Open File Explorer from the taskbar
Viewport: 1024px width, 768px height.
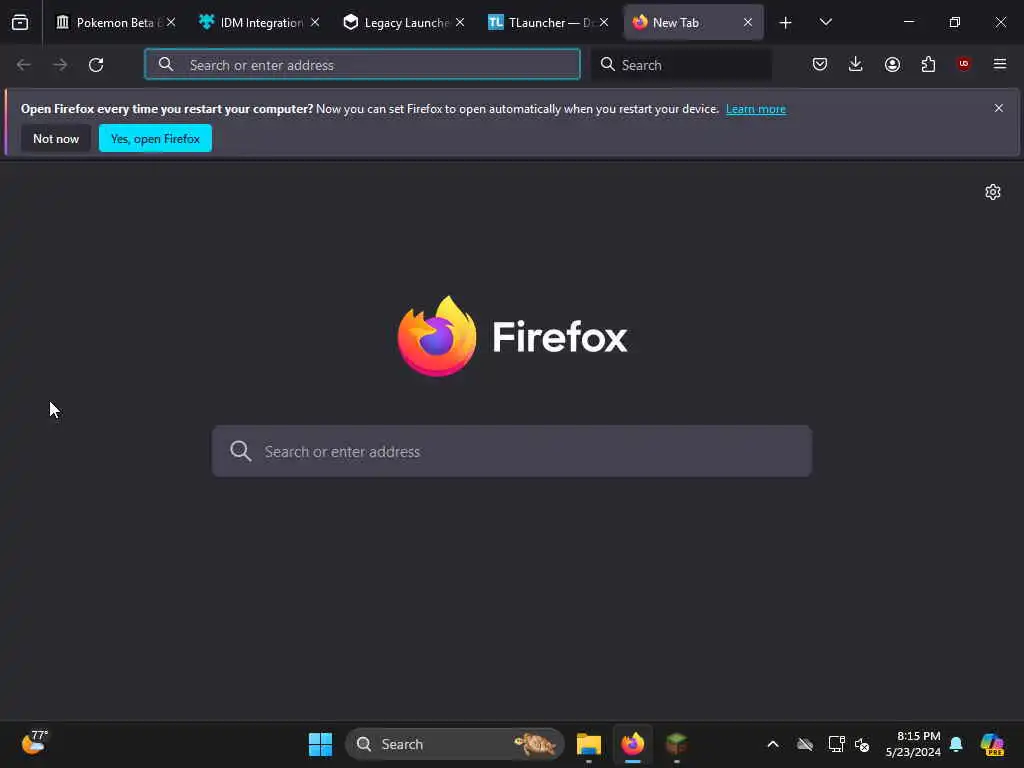588,744
